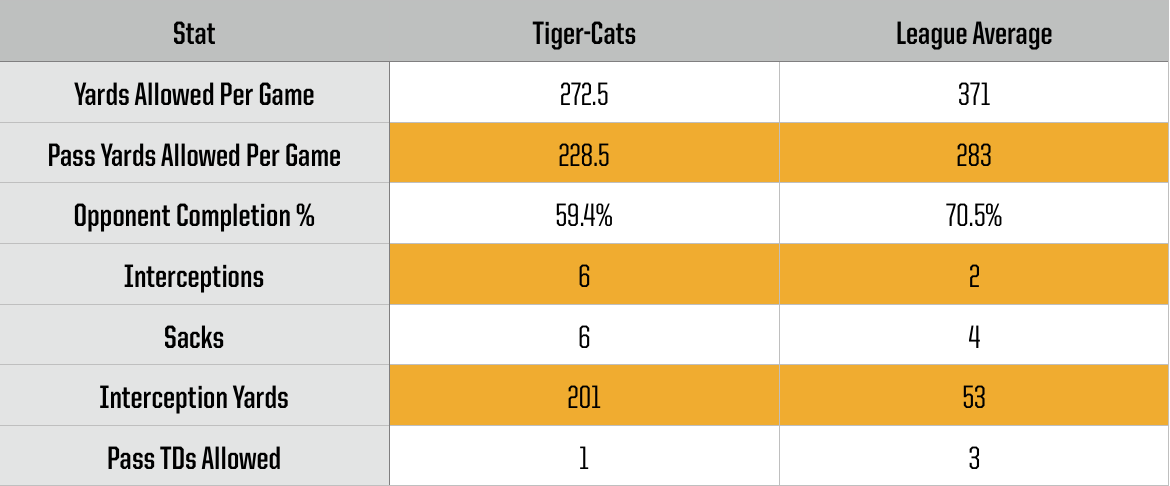Select the Tiger-Cats column header
Image resolution: width=1170 pixels, height=486 pixels.
coord(584,33)
